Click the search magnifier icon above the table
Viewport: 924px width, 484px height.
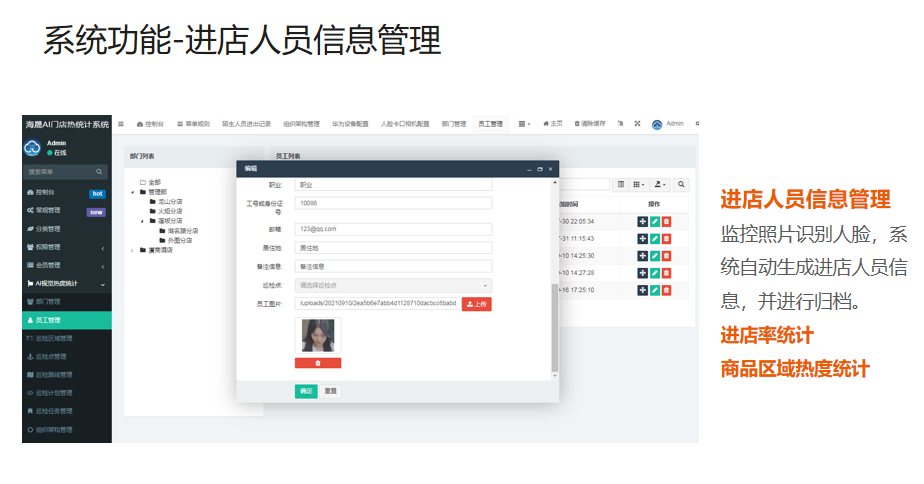[x=682, y=184]
